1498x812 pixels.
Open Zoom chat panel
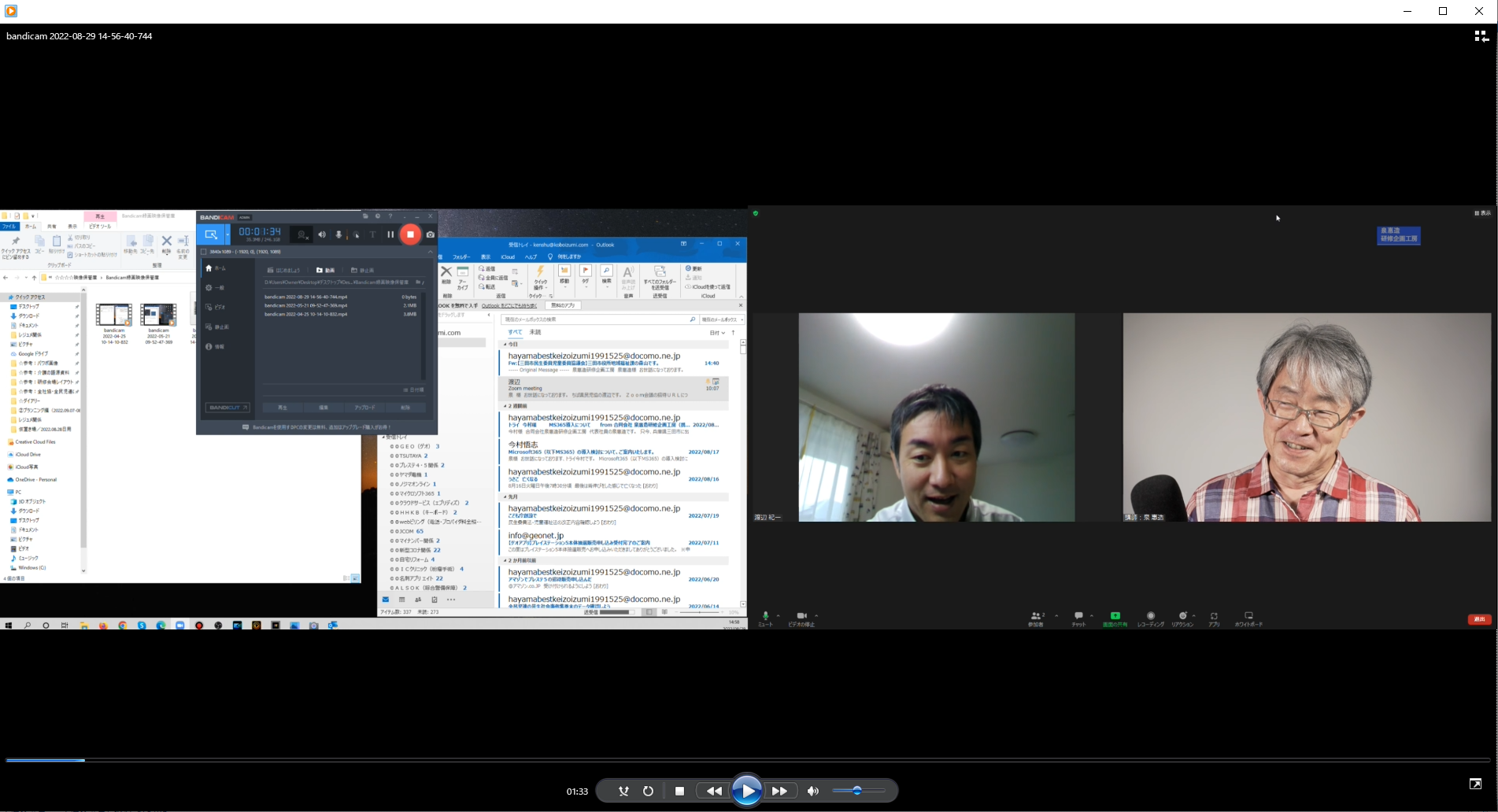pos(1078,619)
